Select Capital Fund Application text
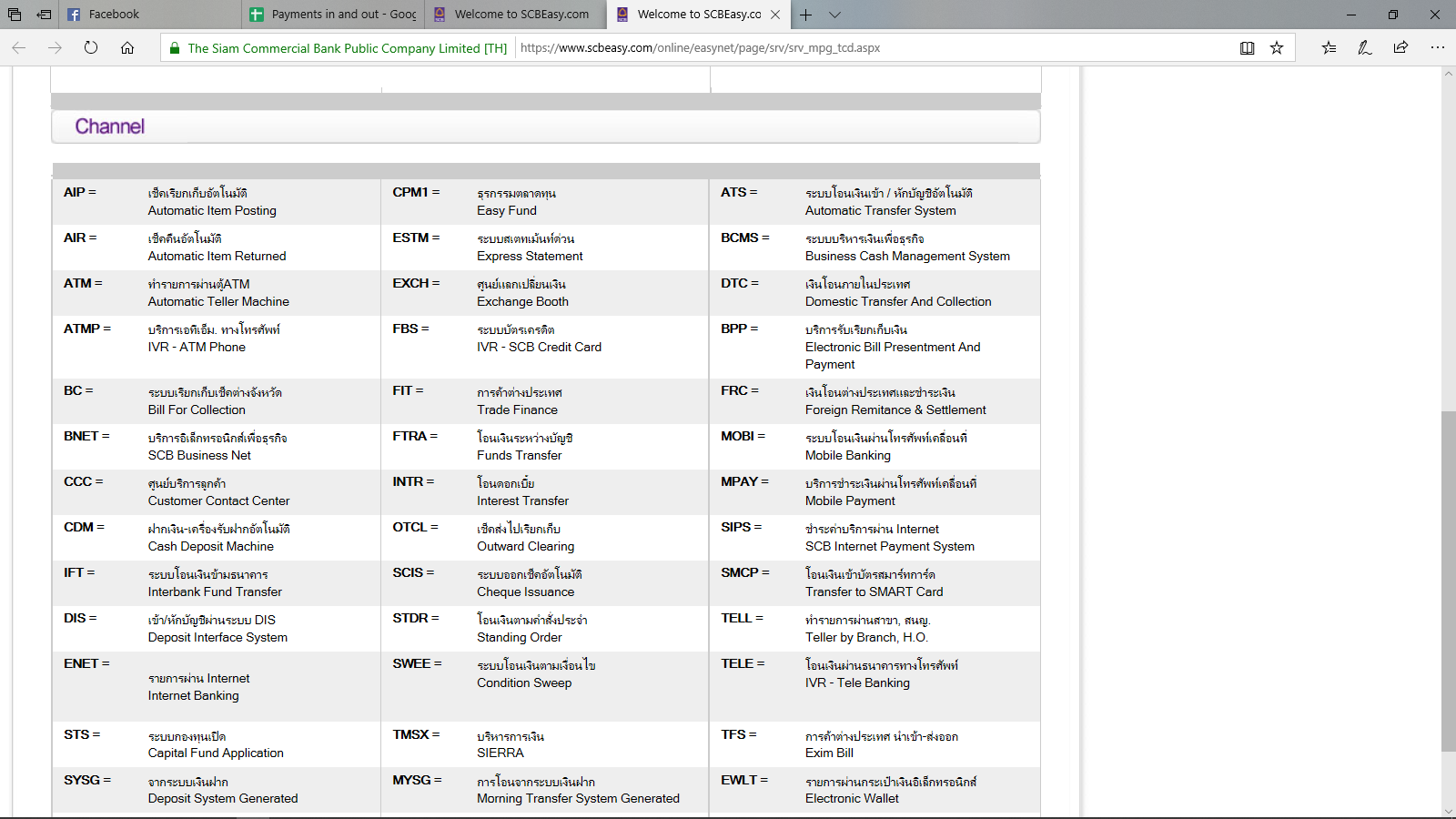This screenshot has width=1456, height=819. (x=216, y=753)
